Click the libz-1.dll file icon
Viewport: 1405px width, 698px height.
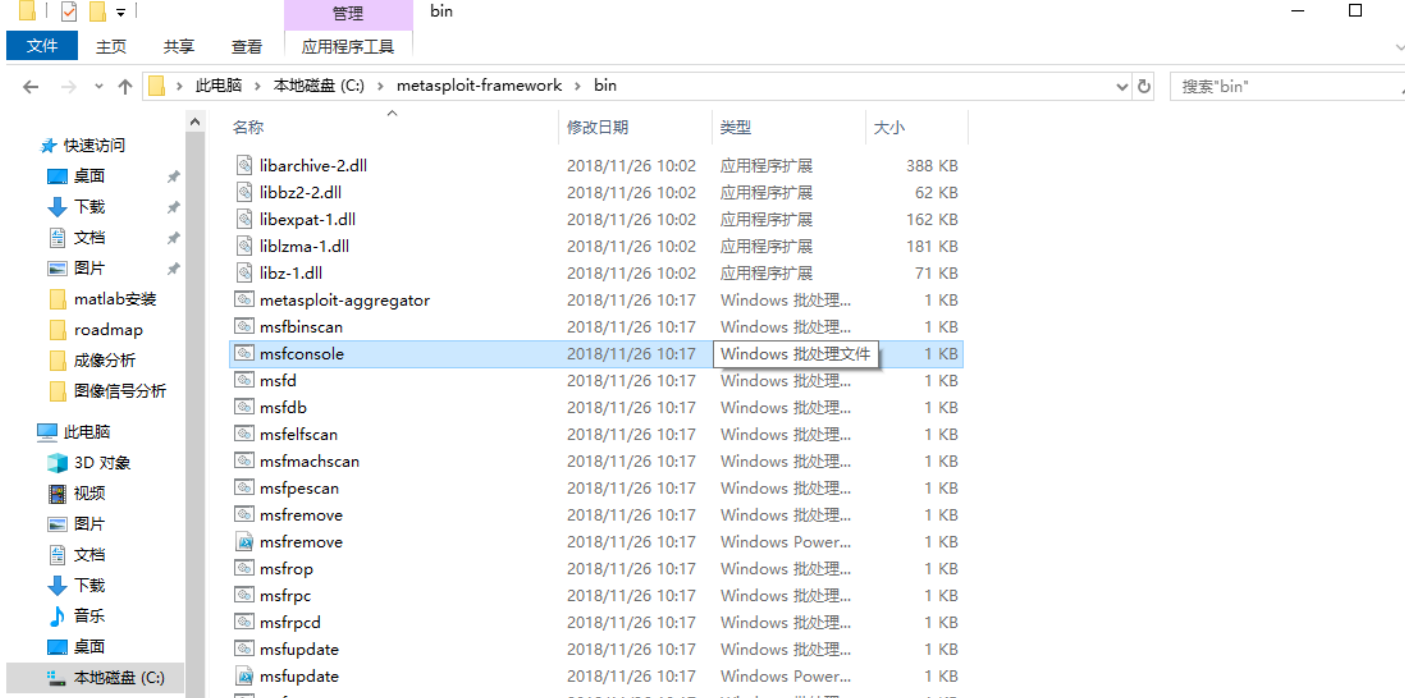244,273
